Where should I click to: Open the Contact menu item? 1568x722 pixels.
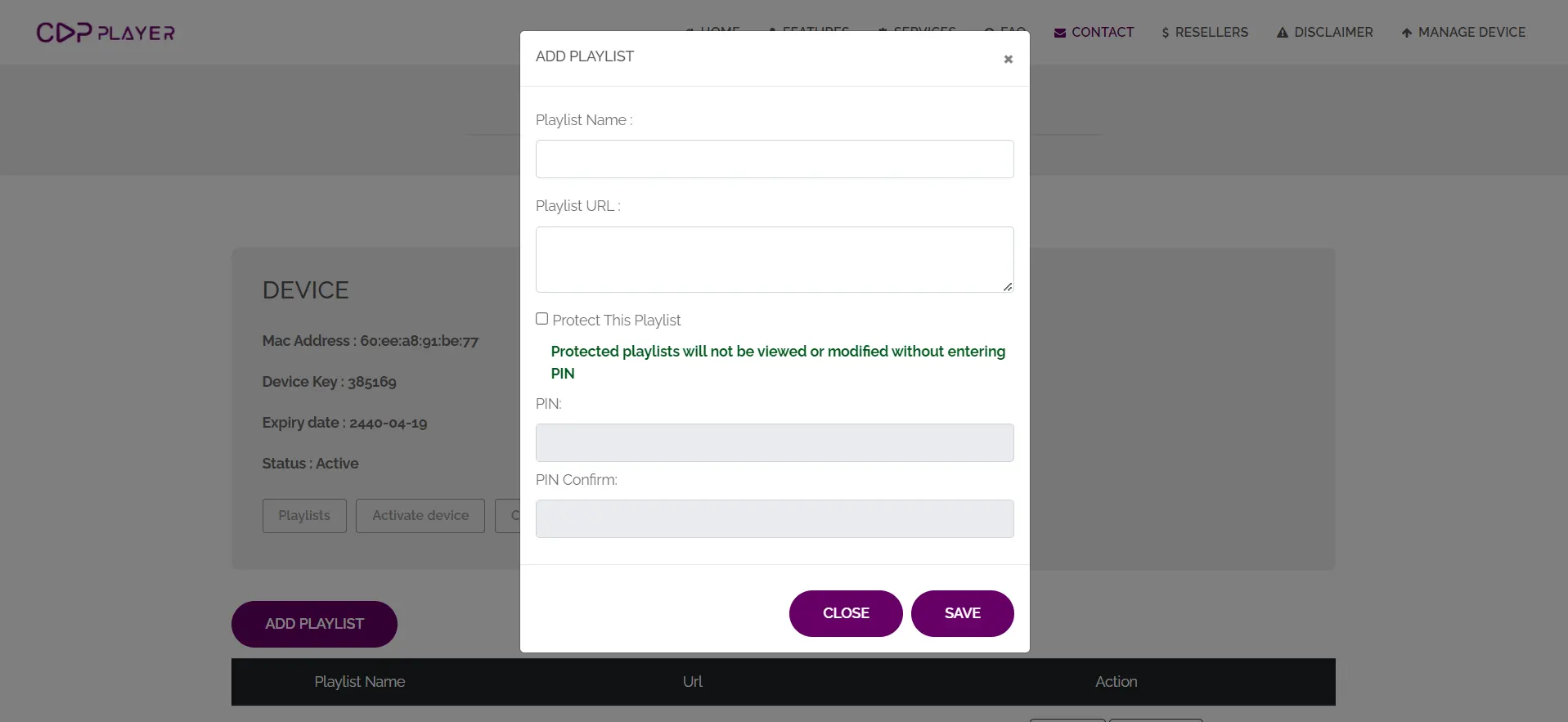1102,33
